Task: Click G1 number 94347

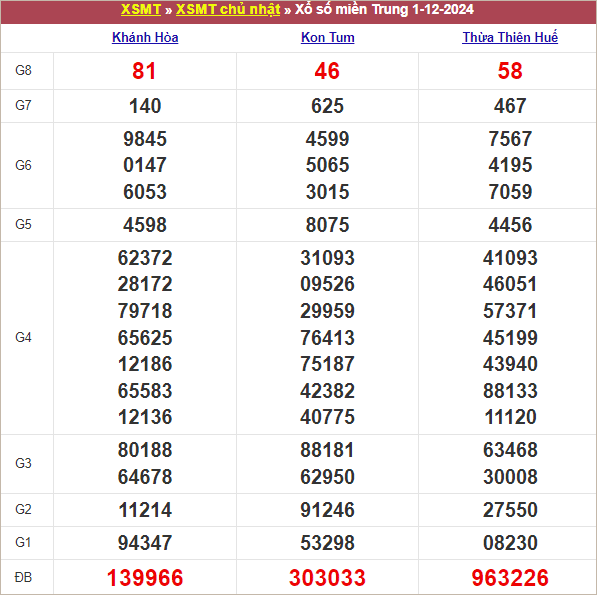Action: coord(145,543)
